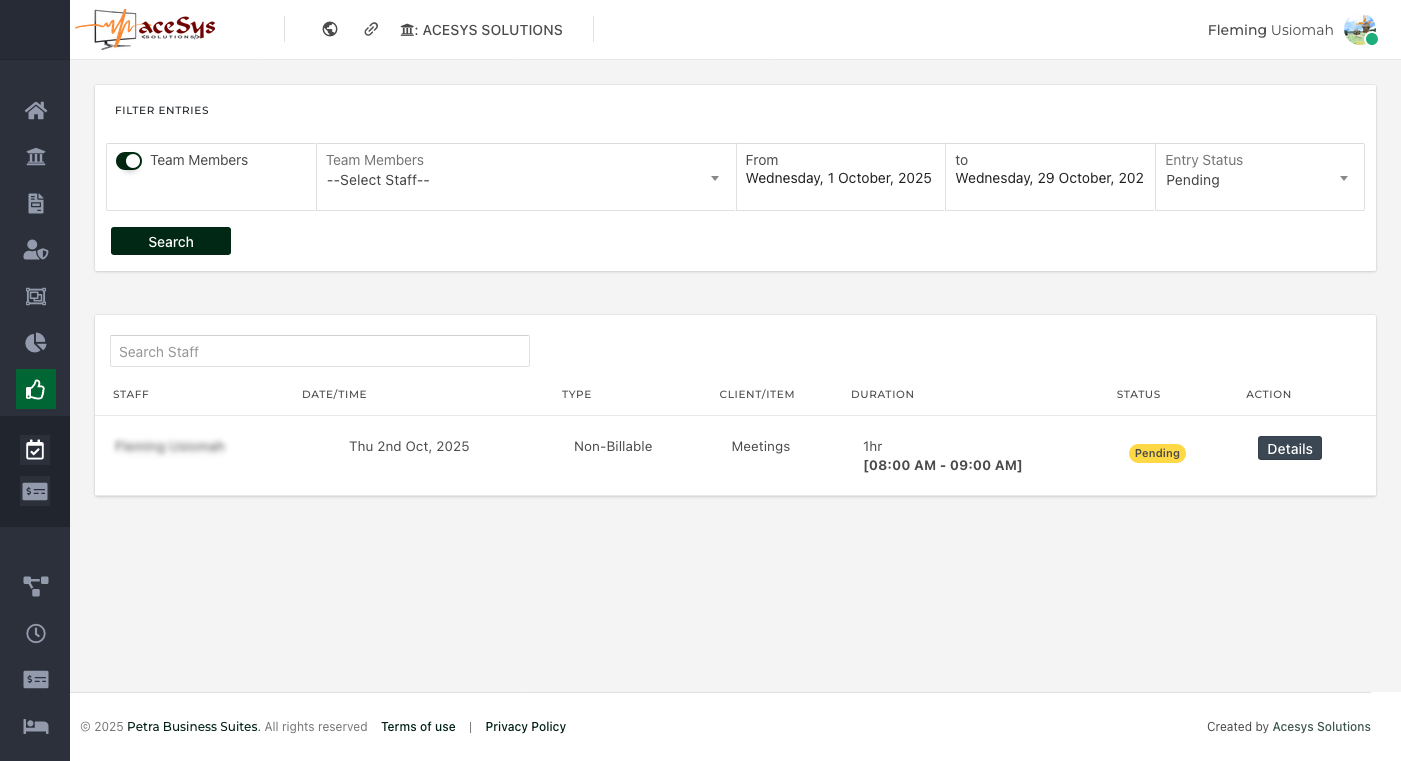Open the From date picker field
Image resolution: width=1401 pixels, height=761 pixels.
pos(839,178)
